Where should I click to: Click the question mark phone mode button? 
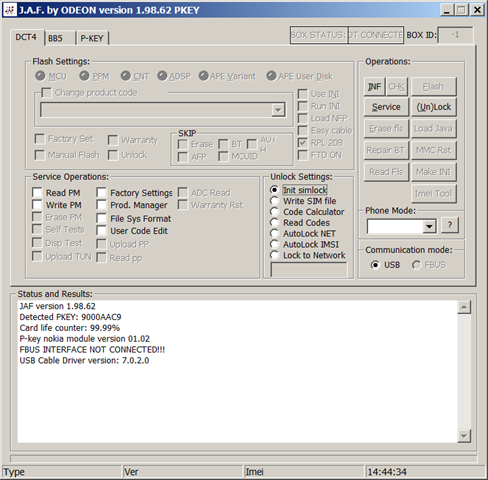point(450,225)
